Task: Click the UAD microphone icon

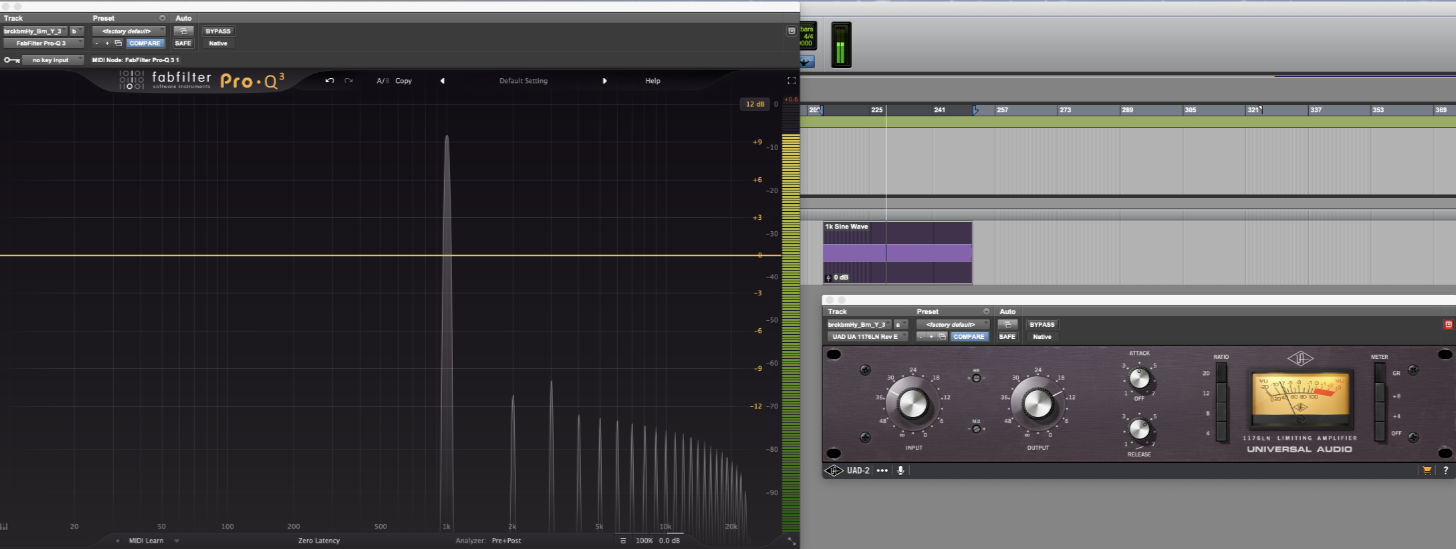Action: (901, 470)
